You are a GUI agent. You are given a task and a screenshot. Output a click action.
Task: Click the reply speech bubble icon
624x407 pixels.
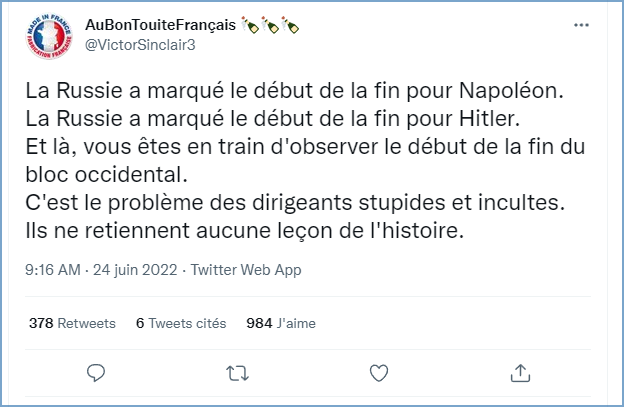(96, 373)
